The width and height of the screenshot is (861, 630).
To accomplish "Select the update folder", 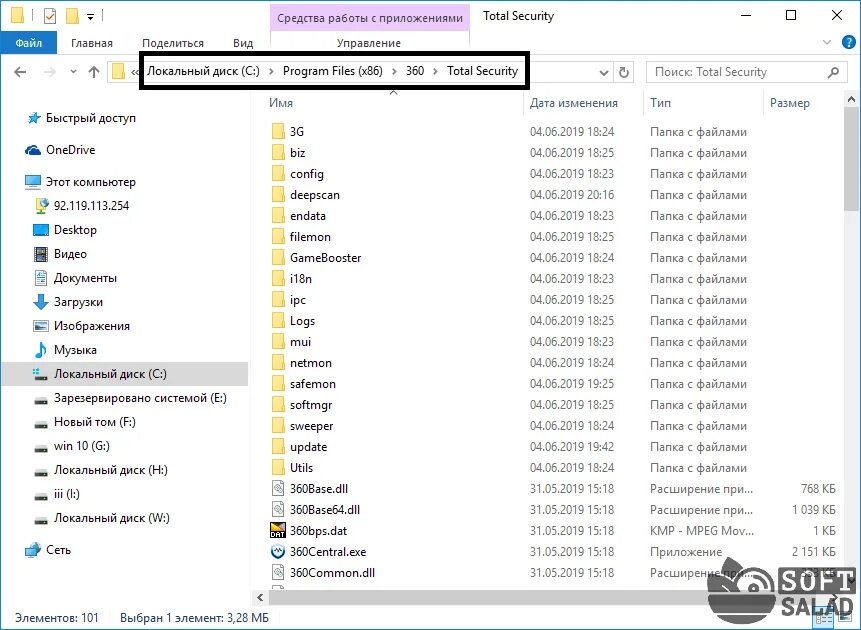I will (309, 447).
